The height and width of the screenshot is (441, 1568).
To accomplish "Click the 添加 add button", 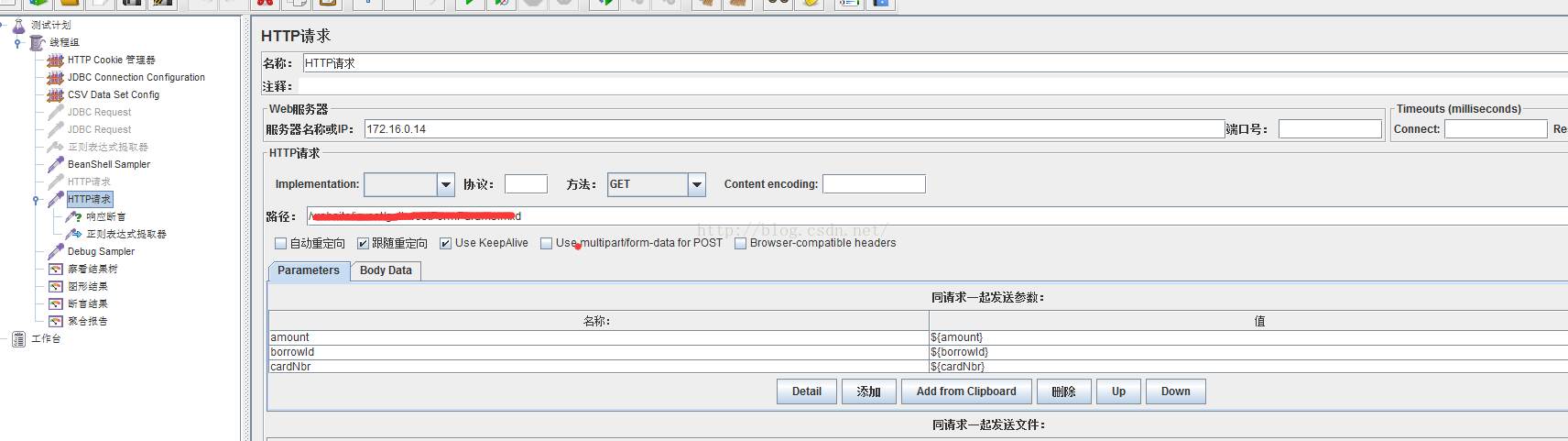I will pyautogui.click(x=869, y=391).
